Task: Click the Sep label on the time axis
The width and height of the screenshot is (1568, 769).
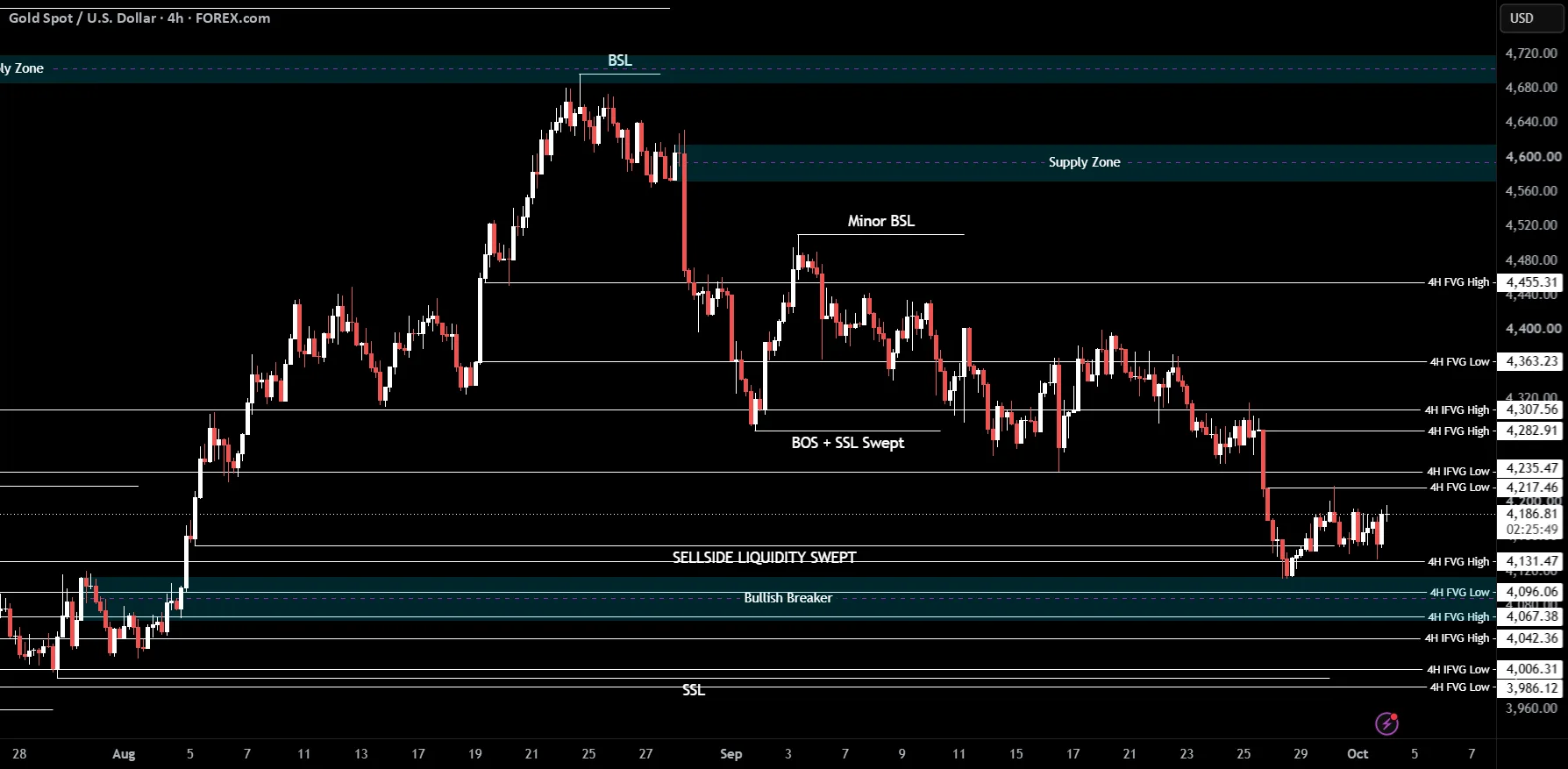Action: [731, 754]
